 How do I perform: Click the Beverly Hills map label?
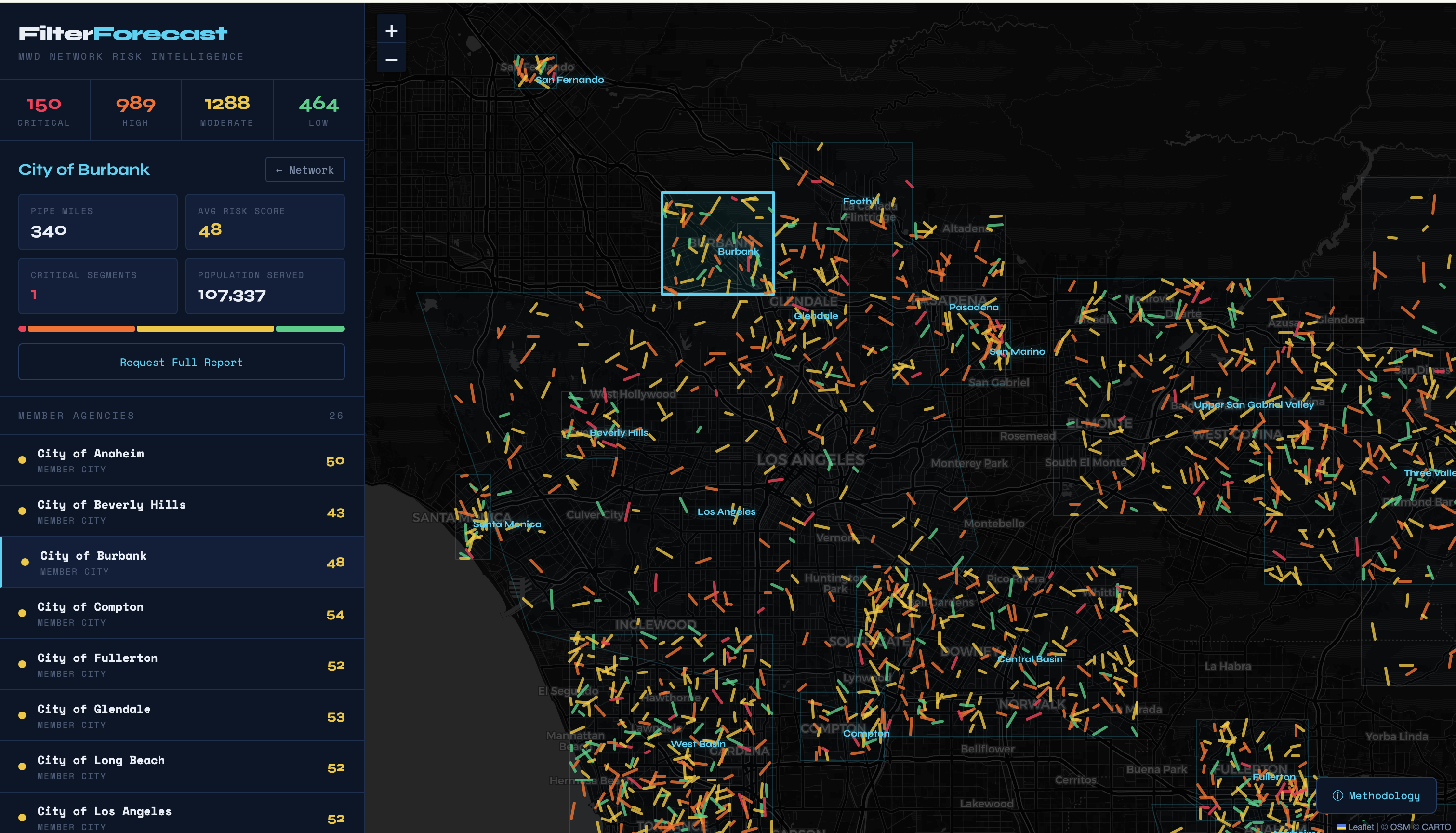click(619, 432)
